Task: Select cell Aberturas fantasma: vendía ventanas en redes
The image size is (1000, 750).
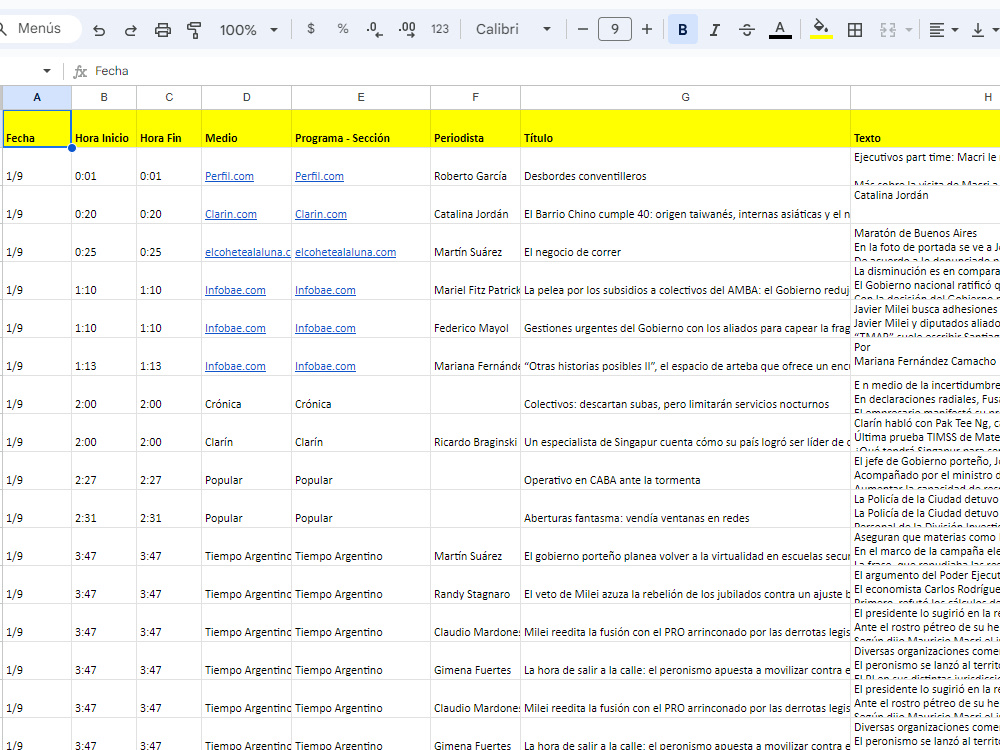Action: 686,509
